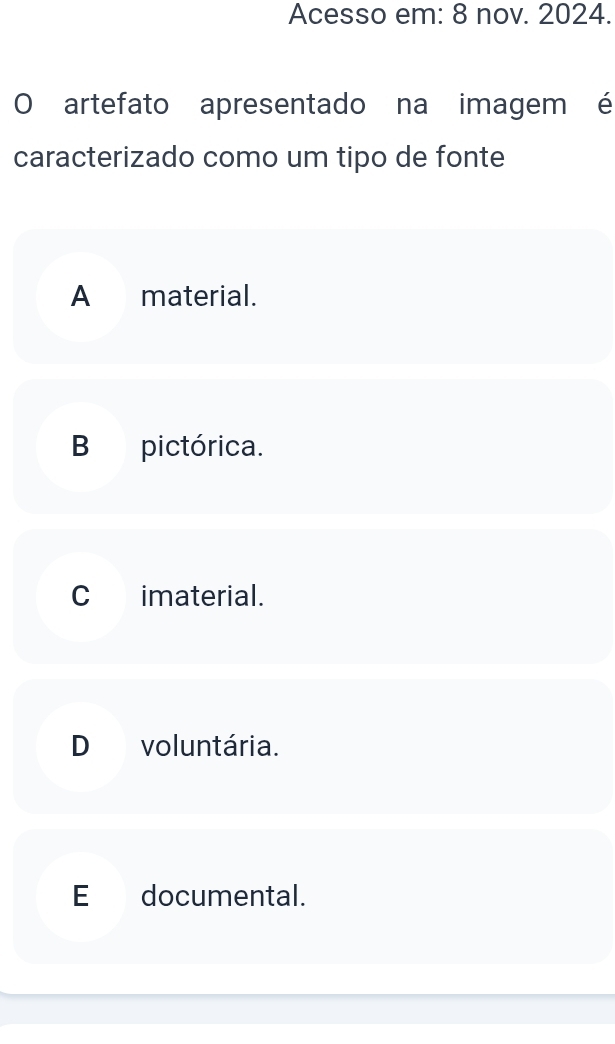The width and height of the screenshot is (615, 1044).
Task: Select answer circle C
Action: click(81, 597)
